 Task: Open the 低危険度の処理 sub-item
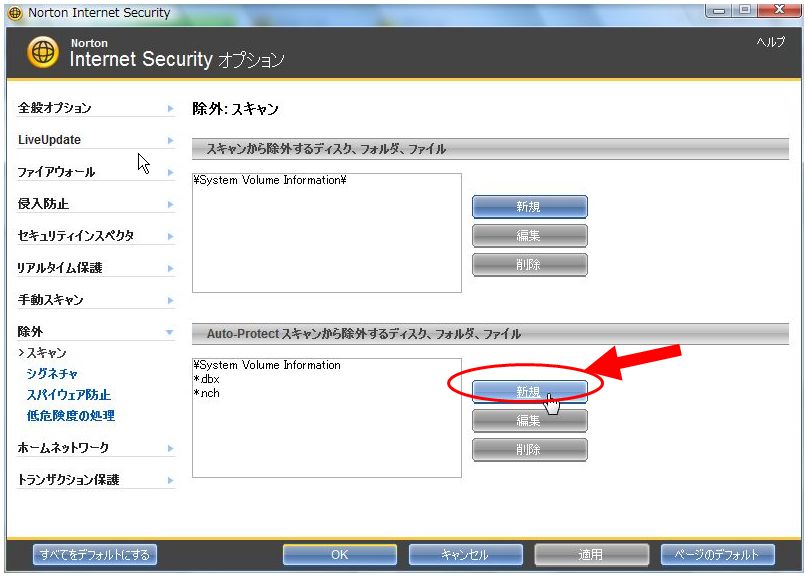[71, 416]
